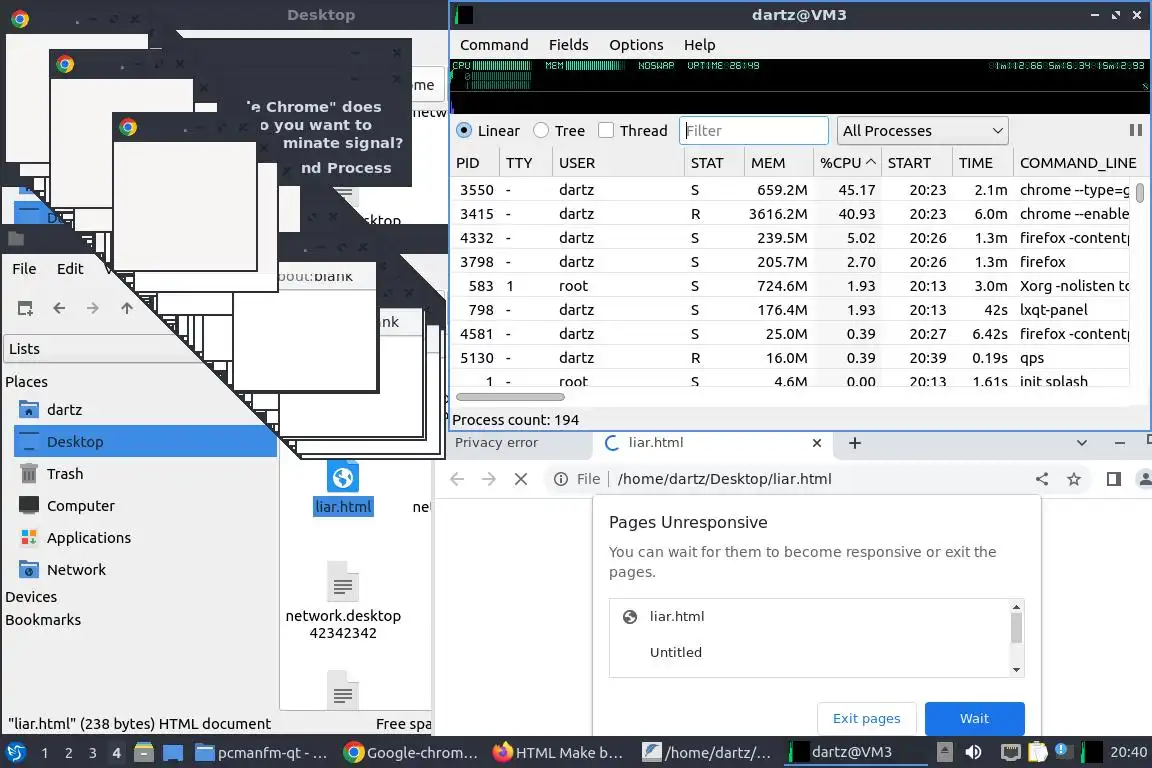Close the liar.html tab

pos(816,443)
